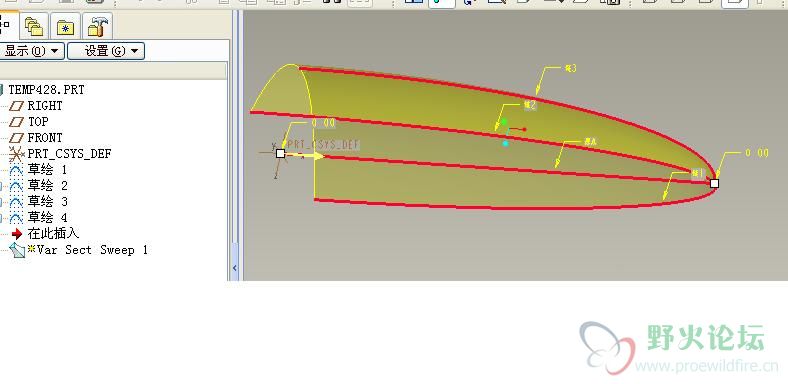This screenshot has height=384, width=788.
Task: Click the sweep end-point square handle at tip
Action: (x=714, y=183)
